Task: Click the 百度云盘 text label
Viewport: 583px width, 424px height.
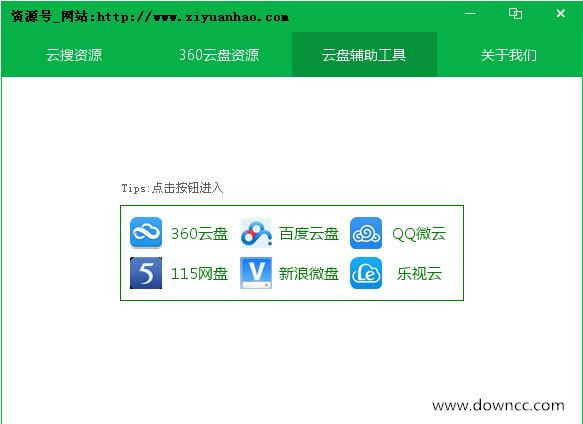Action: point(309,234)
